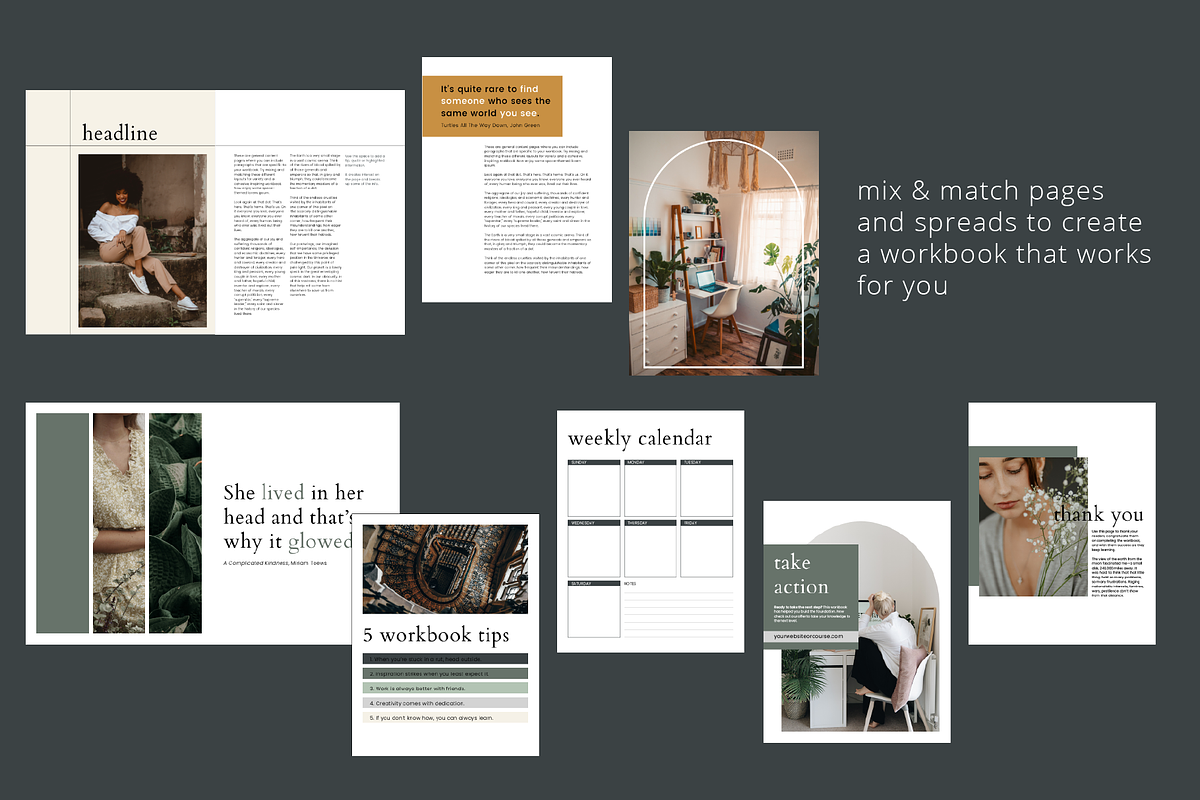Click the "weekly calendar" heading
Image resolution: width=1200 pixels, height=800 pixels.
point(640,439)
